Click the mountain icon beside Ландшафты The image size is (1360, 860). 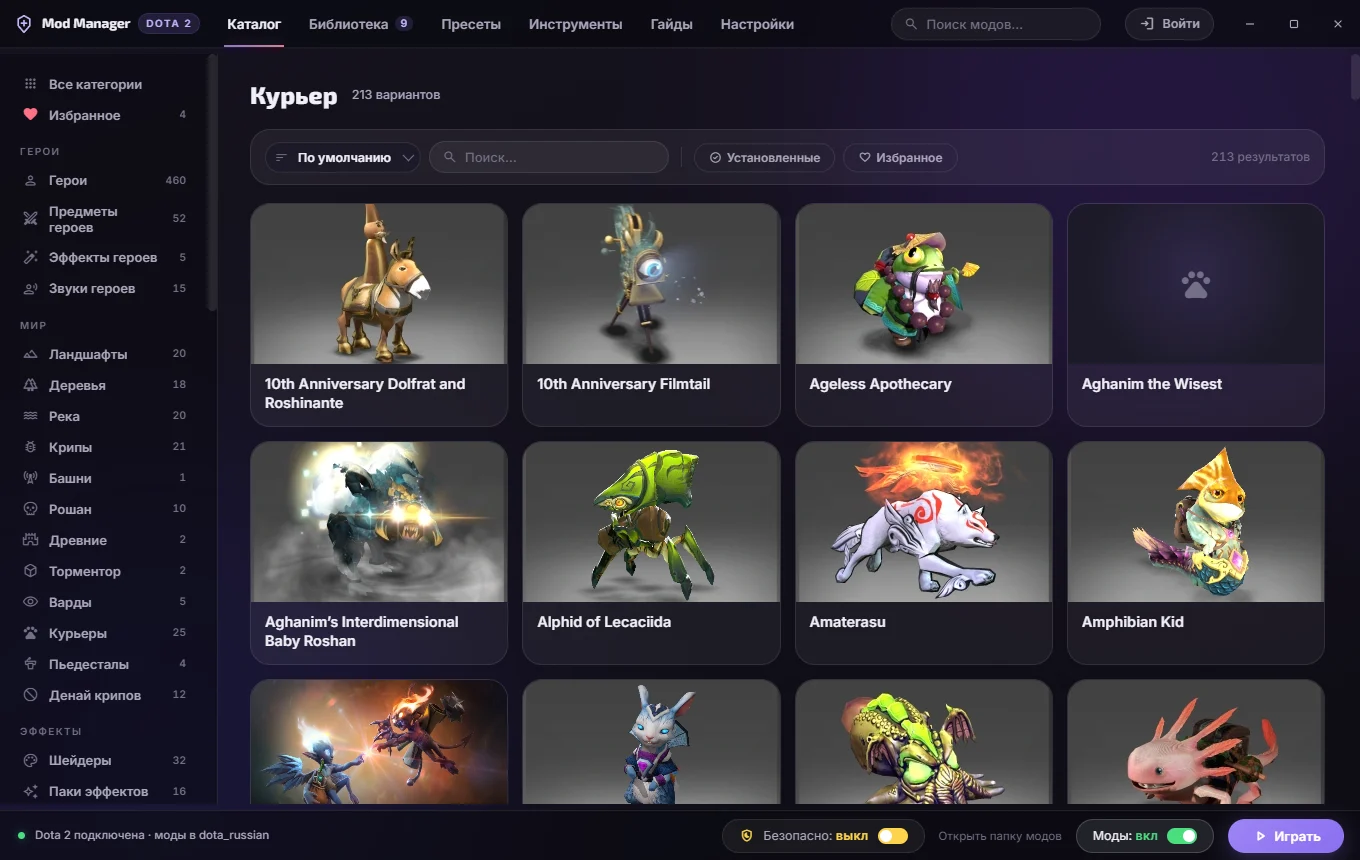pyautogui.click(x=30, y=355)
